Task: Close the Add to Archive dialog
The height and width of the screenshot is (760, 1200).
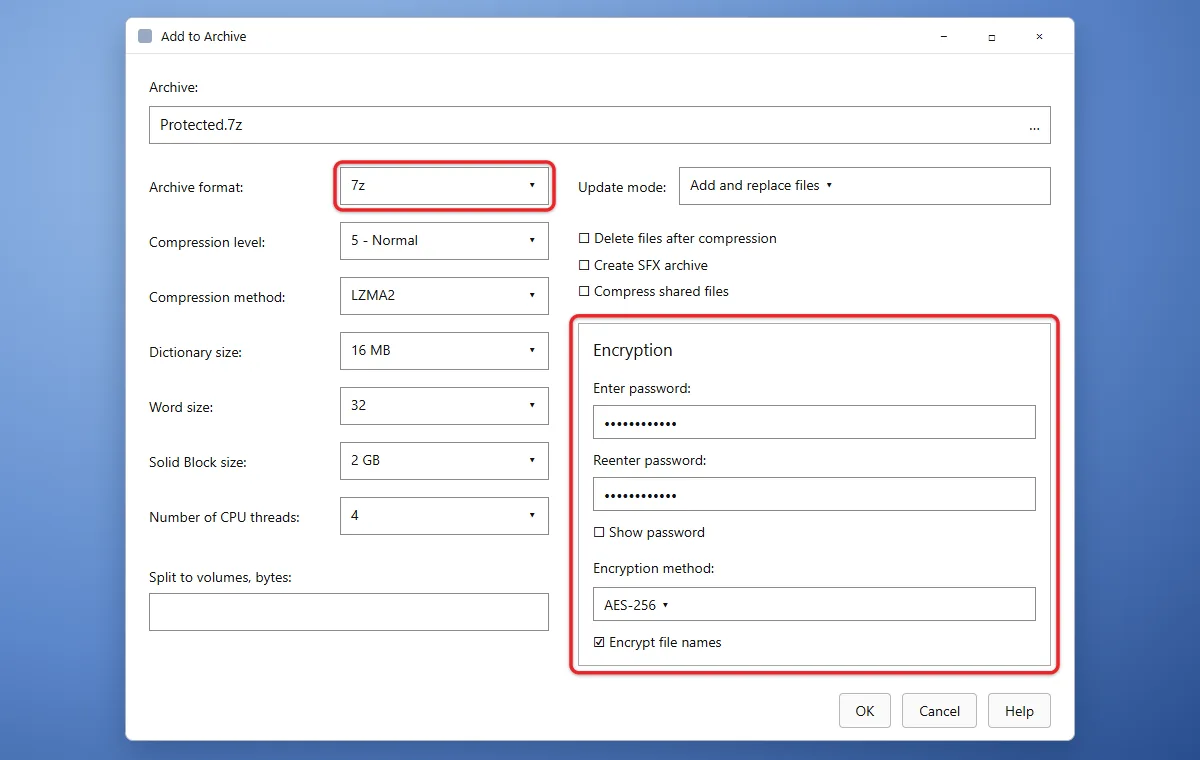Action: pos(1040,36)
